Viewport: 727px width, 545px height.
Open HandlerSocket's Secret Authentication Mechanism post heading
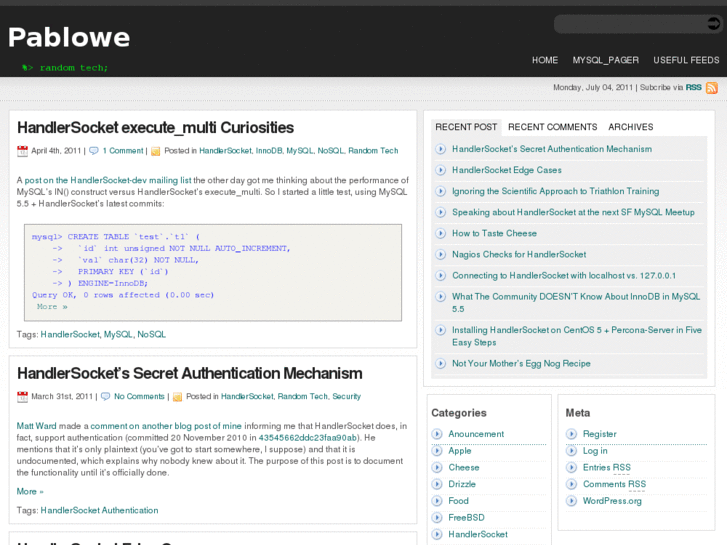[190, 373]
